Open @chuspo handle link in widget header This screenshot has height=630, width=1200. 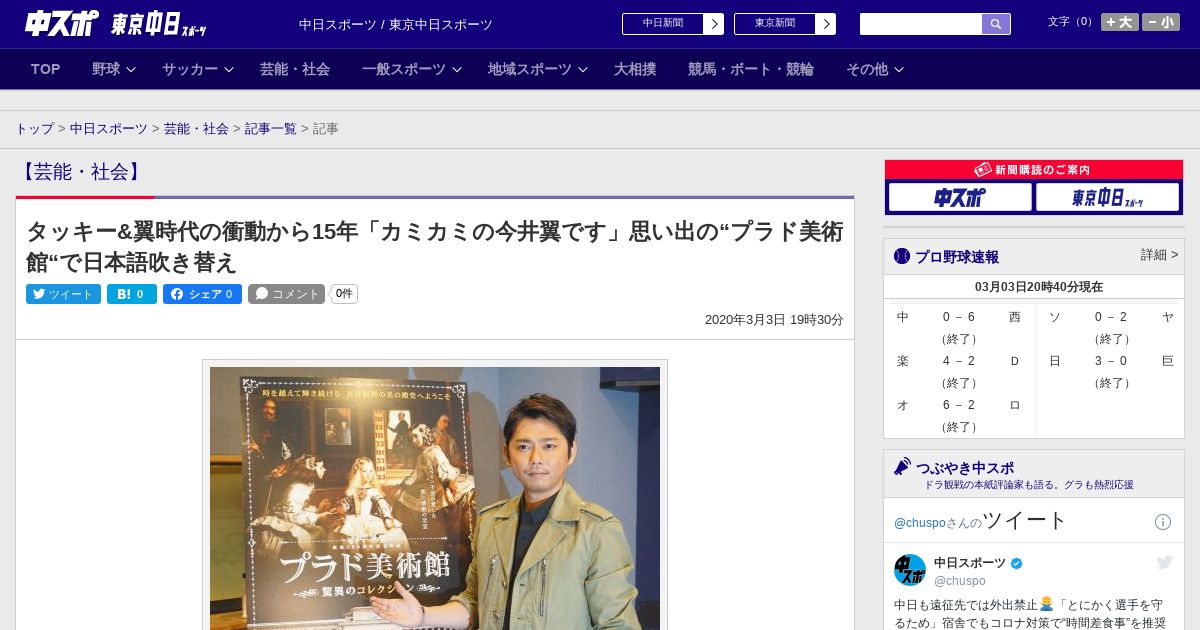919,523
